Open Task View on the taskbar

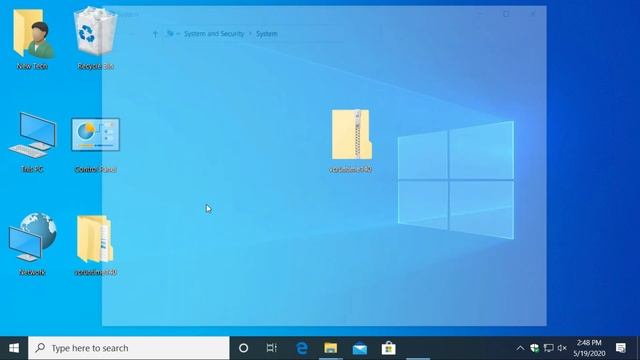pos(271,348)
